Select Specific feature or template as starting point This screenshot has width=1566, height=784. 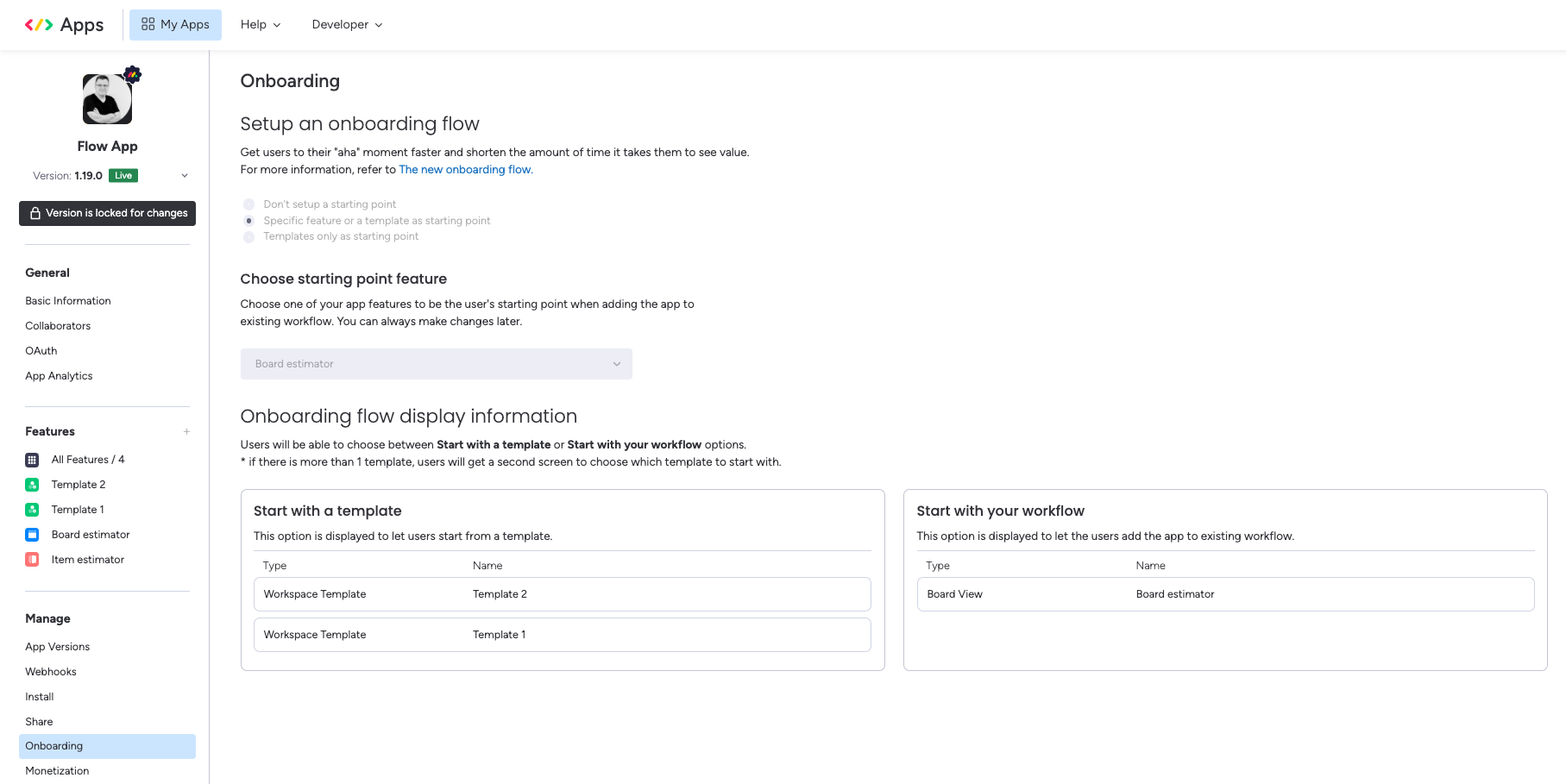point(248,220)
